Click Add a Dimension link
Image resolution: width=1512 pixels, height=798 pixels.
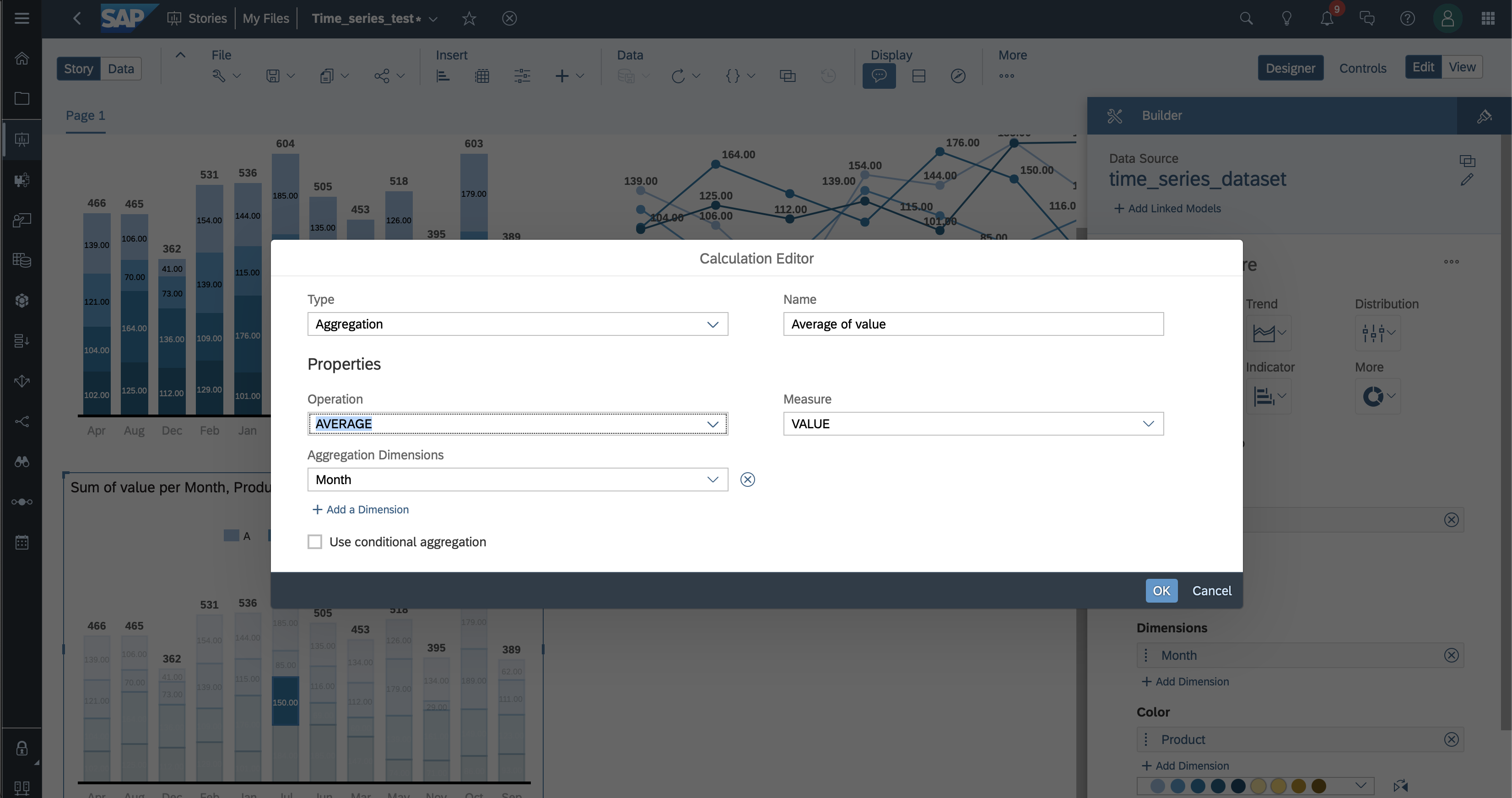point(361,509)
